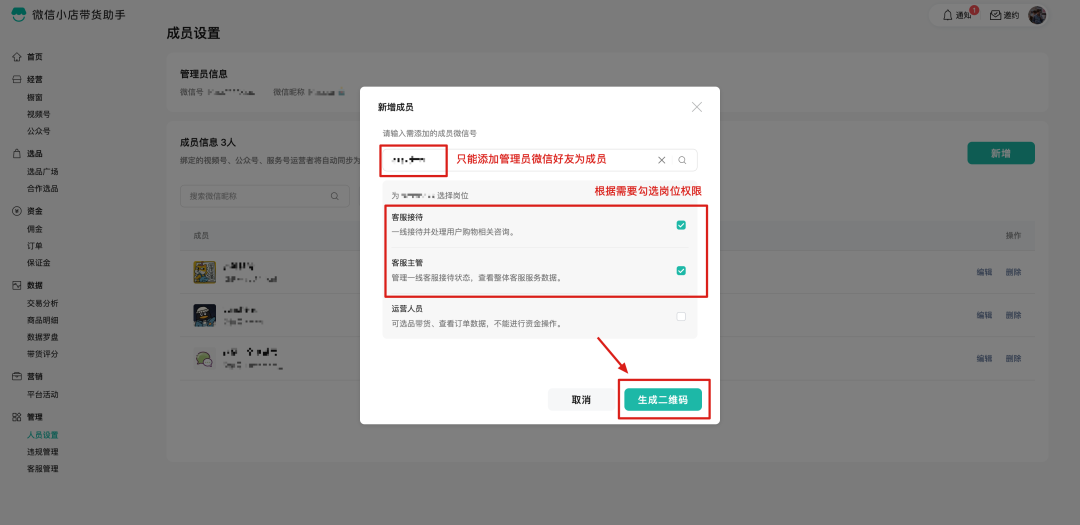Click the third member's WeChat avatar

tap(205, 358)
